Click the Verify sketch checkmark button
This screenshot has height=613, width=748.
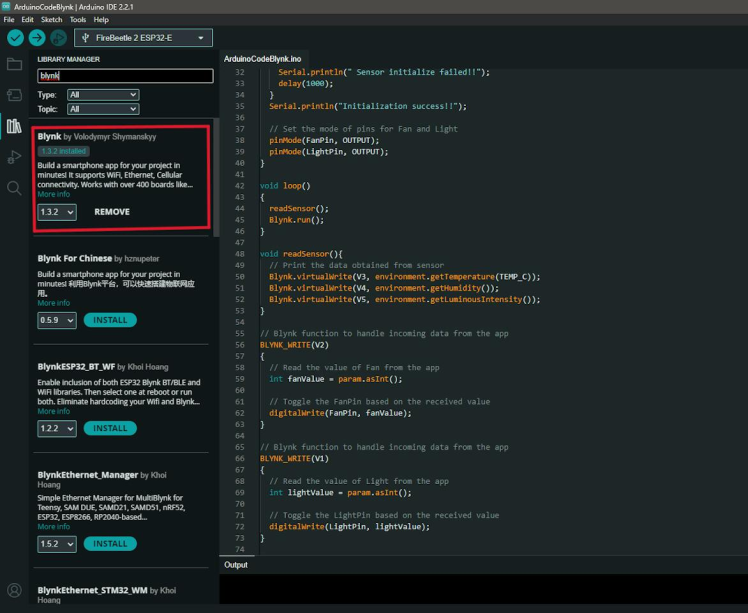(15, 38)
